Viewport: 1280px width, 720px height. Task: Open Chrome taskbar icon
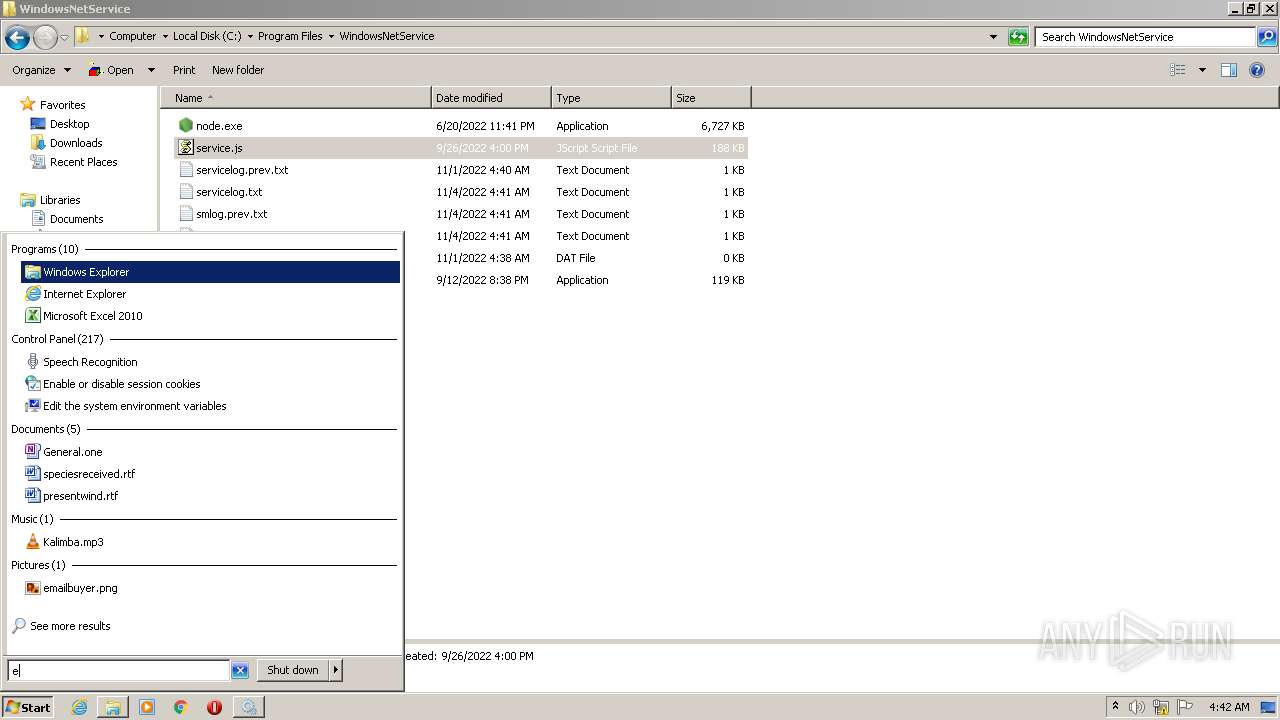181,707
